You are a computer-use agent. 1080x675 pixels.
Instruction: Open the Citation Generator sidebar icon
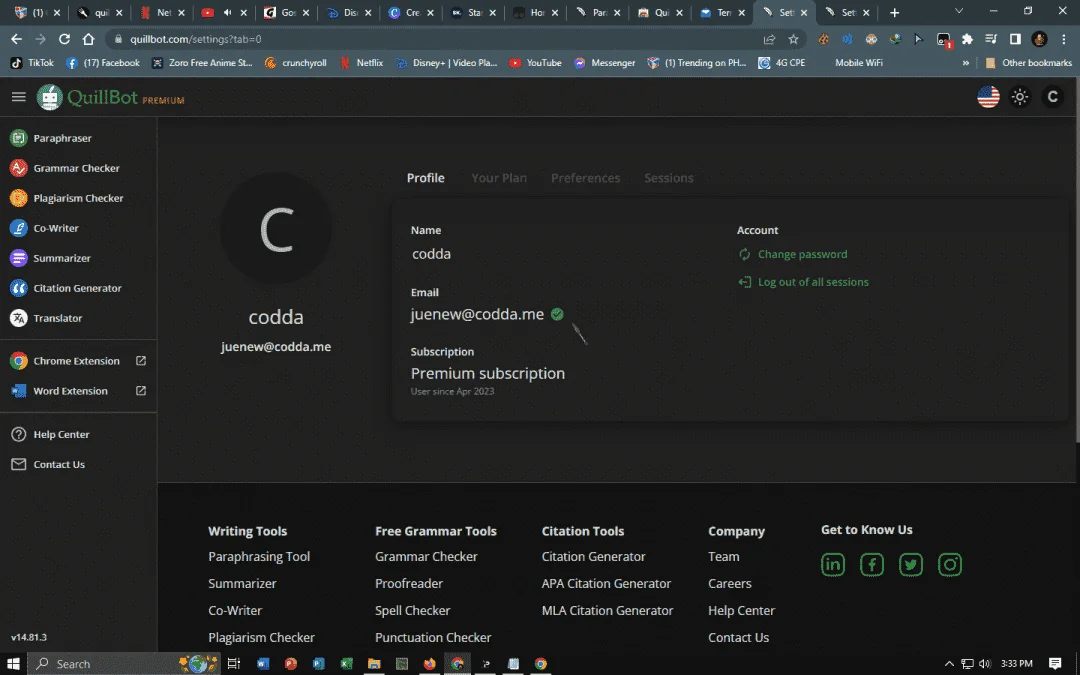(x=19, y=288)
